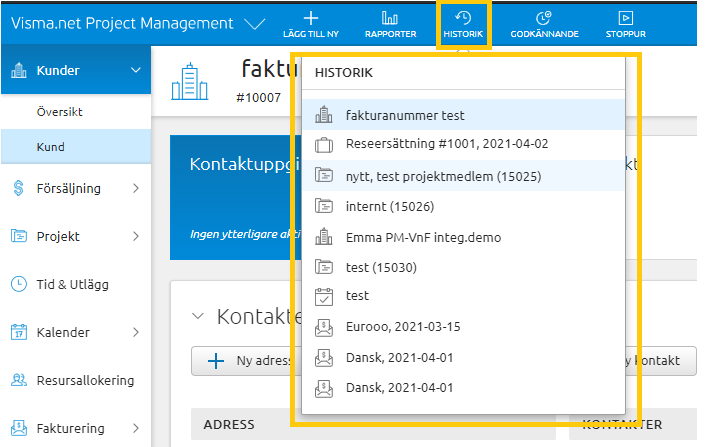Open Kalender menu label
708x447 pixels.
[x=63, y=332]
